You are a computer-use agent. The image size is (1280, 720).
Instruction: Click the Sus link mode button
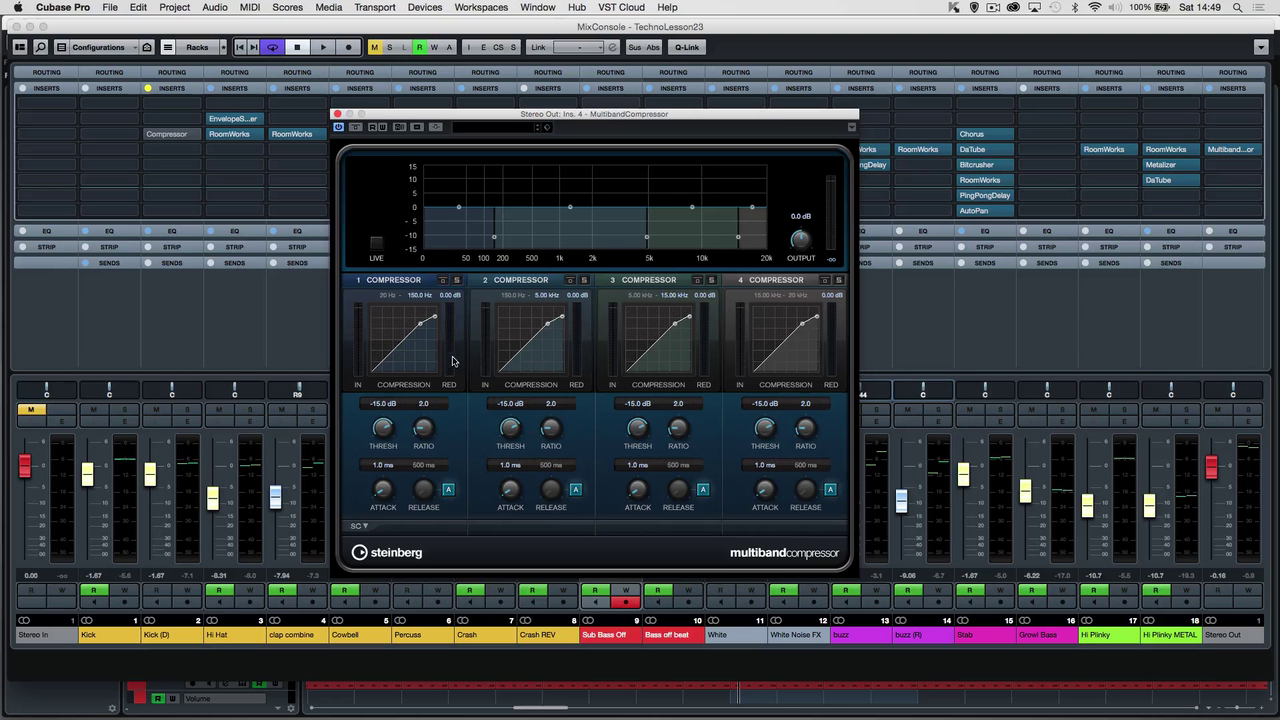point(635,47)
